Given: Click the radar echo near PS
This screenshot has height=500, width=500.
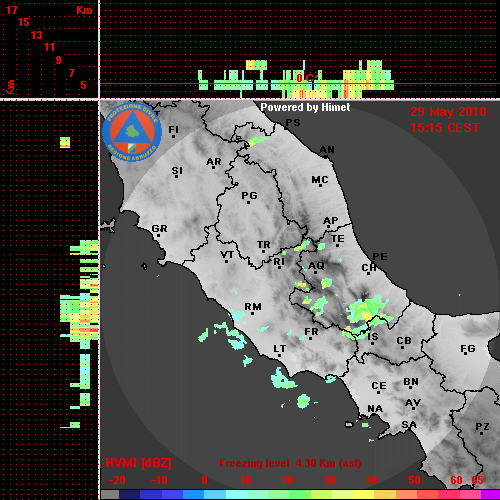Looking at the screenshot, I should (256, 141).
